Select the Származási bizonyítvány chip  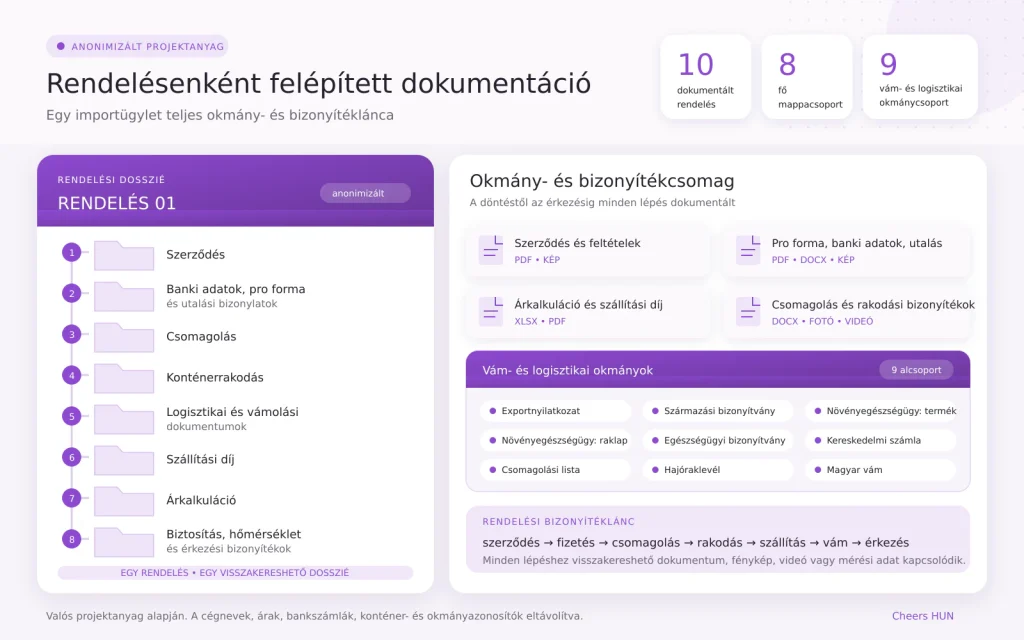[x=718, y=411]
